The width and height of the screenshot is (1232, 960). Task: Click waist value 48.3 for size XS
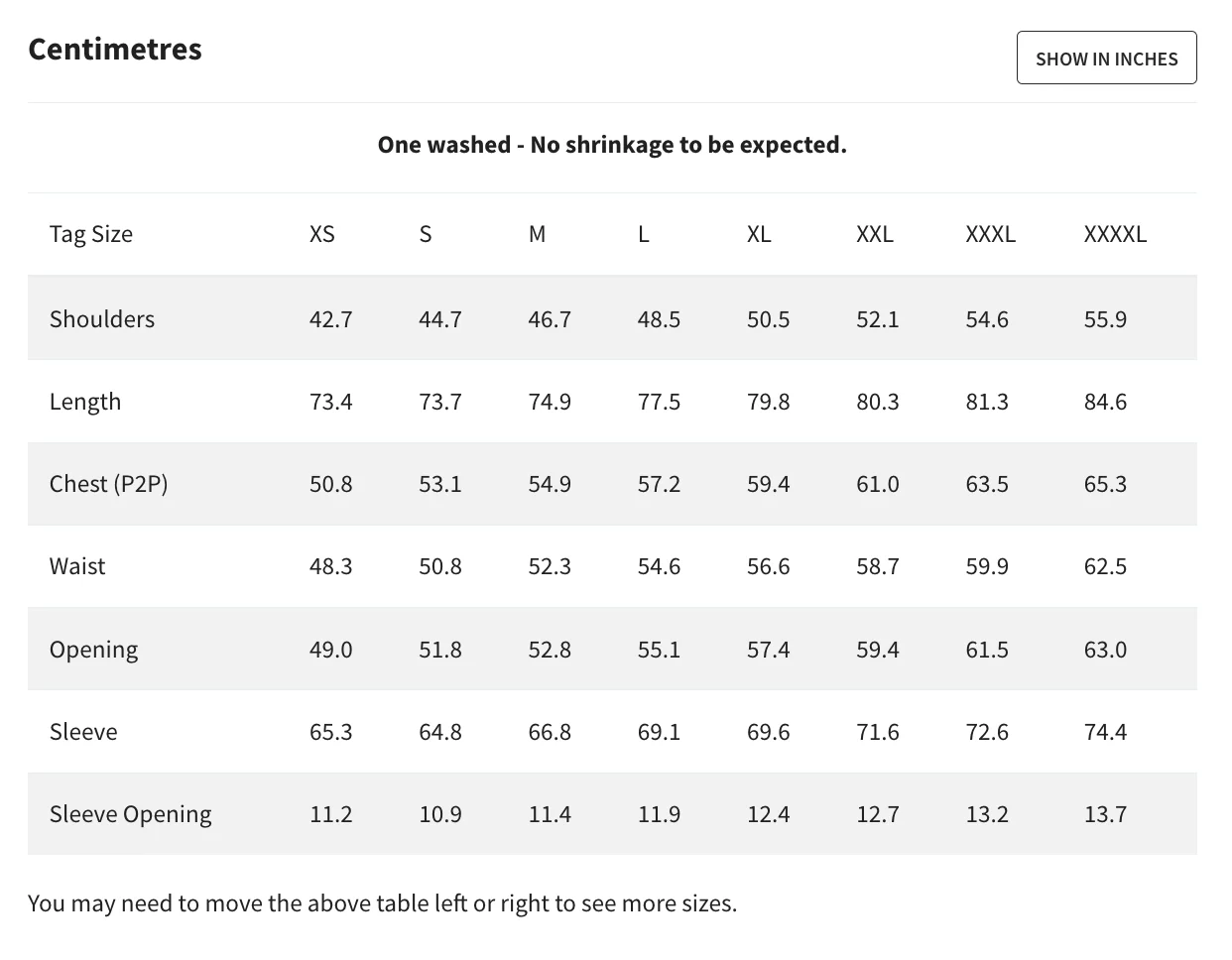[331, 566]
